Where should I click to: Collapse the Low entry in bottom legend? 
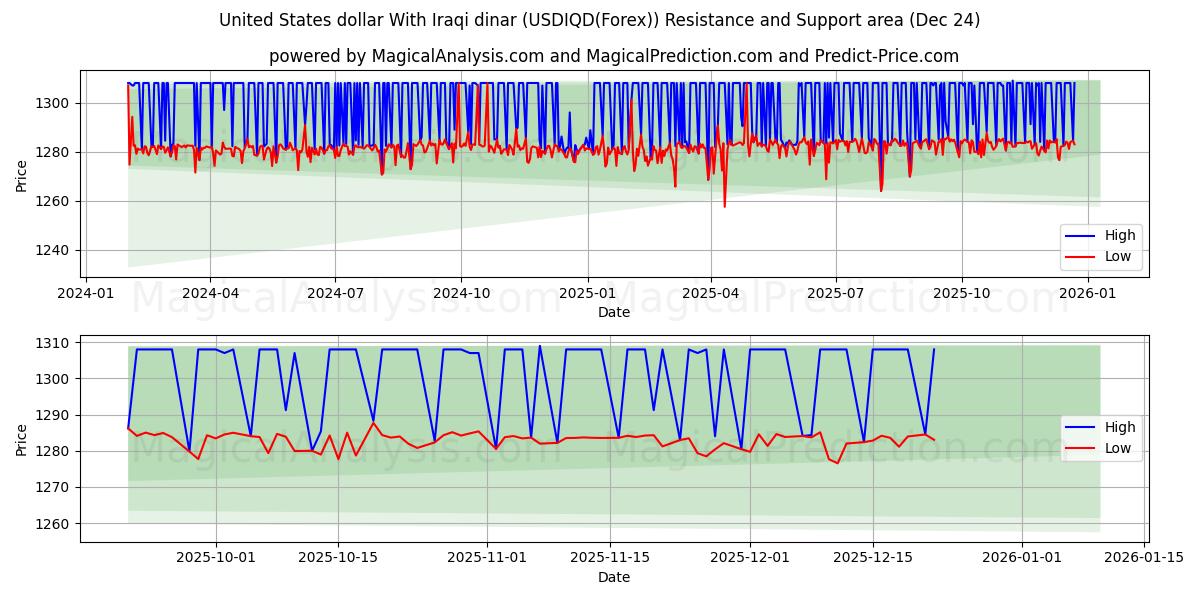coord(1118,447)
